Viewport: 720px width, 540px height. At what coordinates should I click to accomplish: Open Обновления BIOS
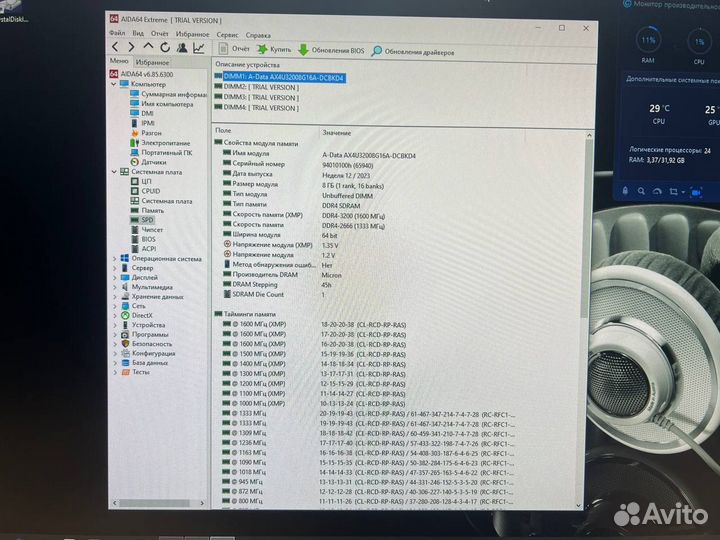coord(331,51)
